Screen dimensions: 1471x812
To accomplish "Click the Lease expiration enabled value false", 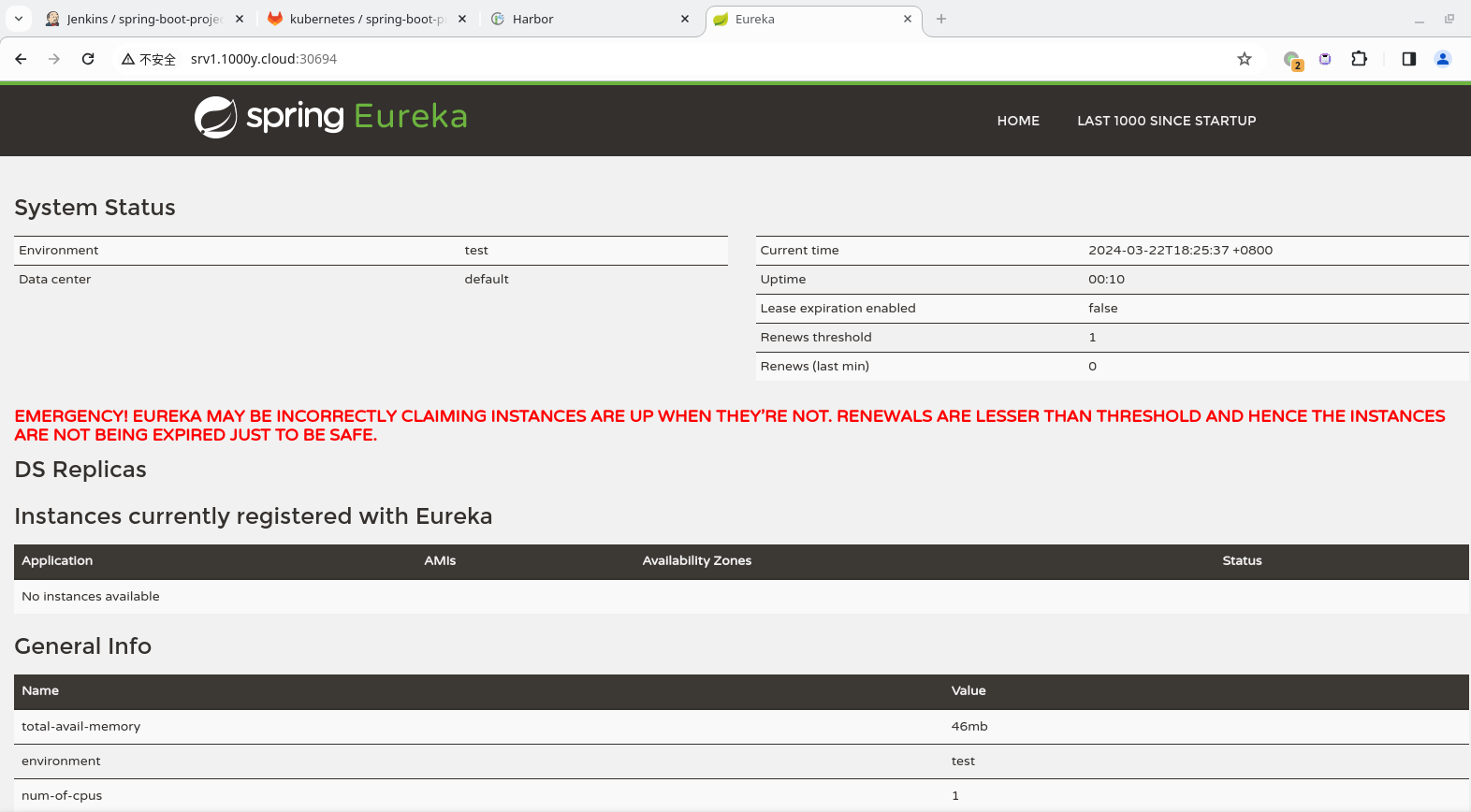I will 1103,308.
